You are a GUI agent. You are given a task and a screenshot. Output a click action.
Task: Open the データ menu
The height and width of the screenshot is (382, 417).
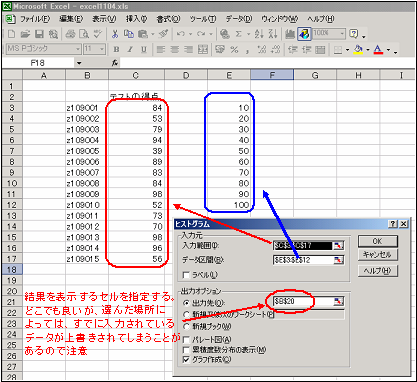click(x=239, y=19)
